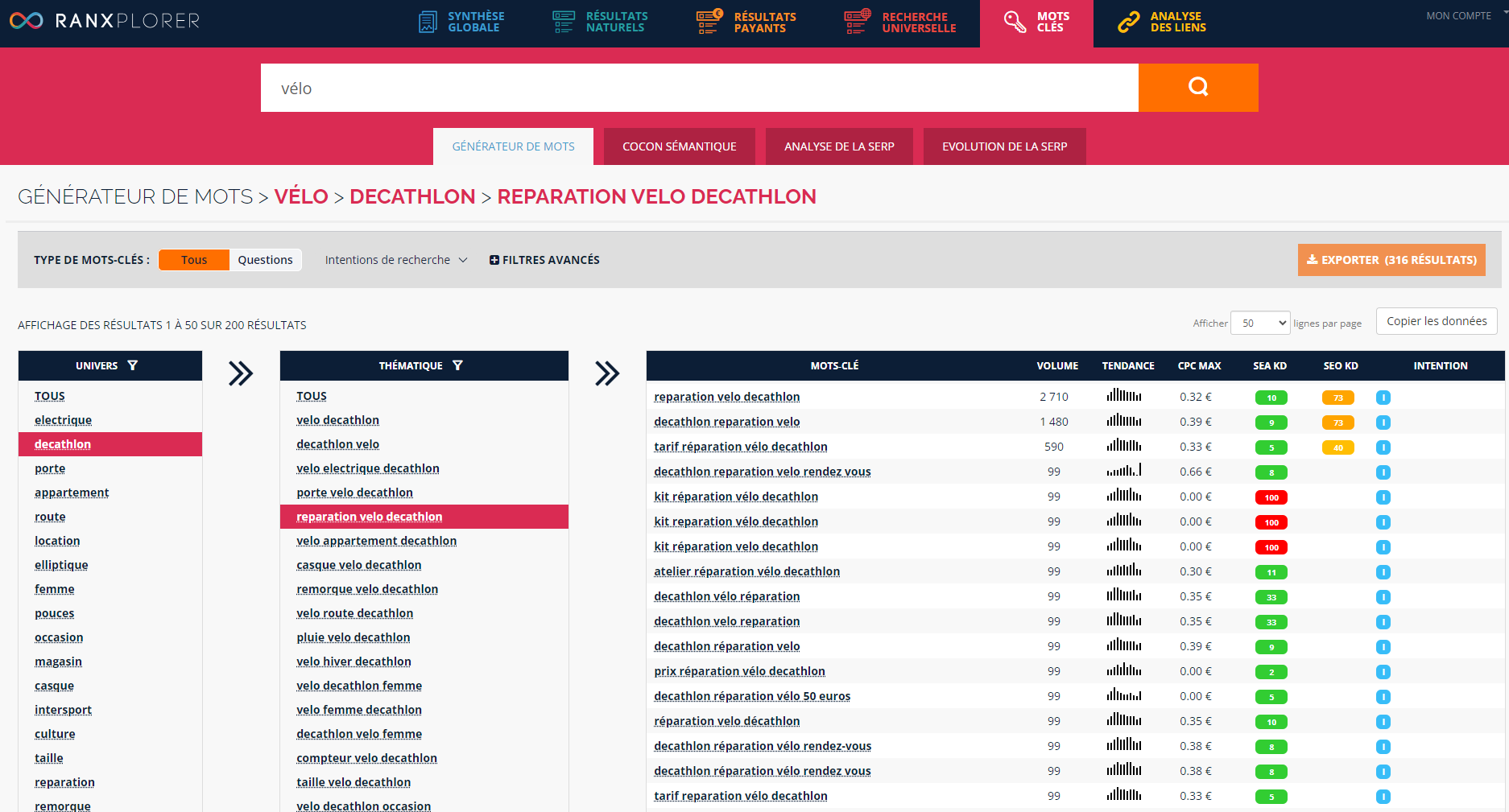Click trend chart for decathlon reparation velo
Screen dimensions: 1509x812
[1124, 420]
